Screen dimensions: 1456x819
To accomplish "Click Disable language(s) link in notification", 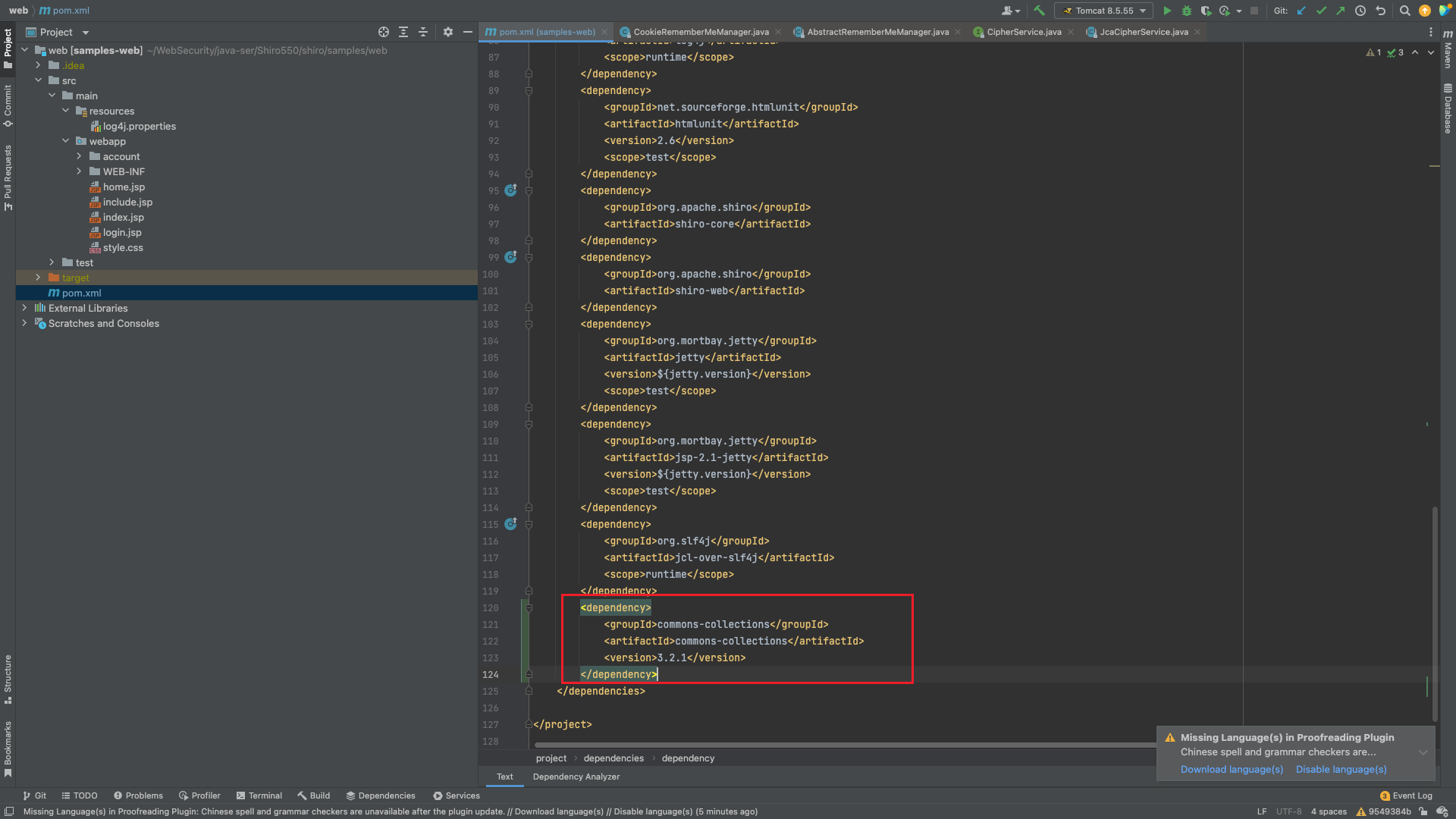I will tap(1341, 769).
